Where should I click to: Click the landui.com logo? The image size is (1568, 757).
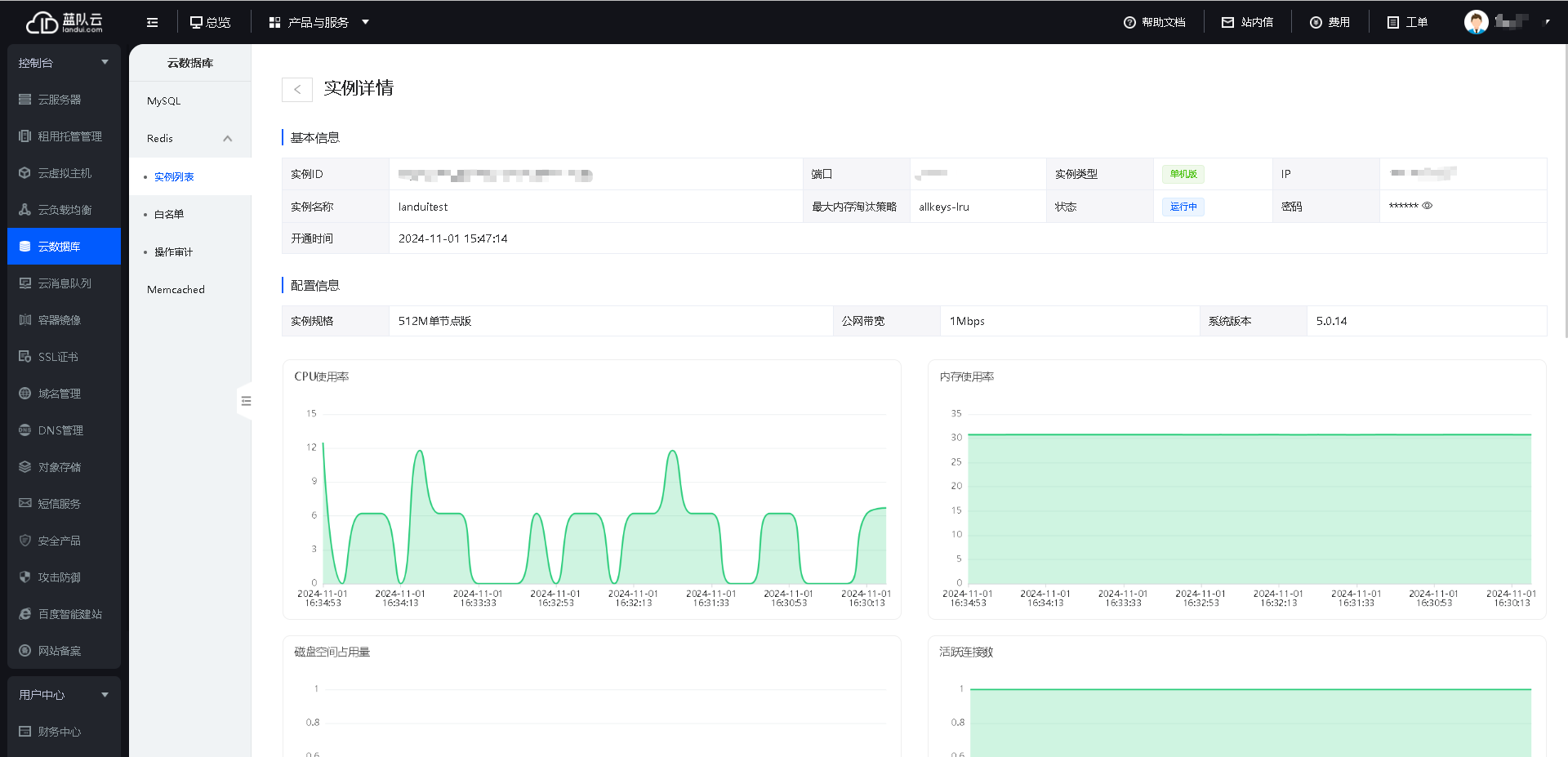pos(65,22)
